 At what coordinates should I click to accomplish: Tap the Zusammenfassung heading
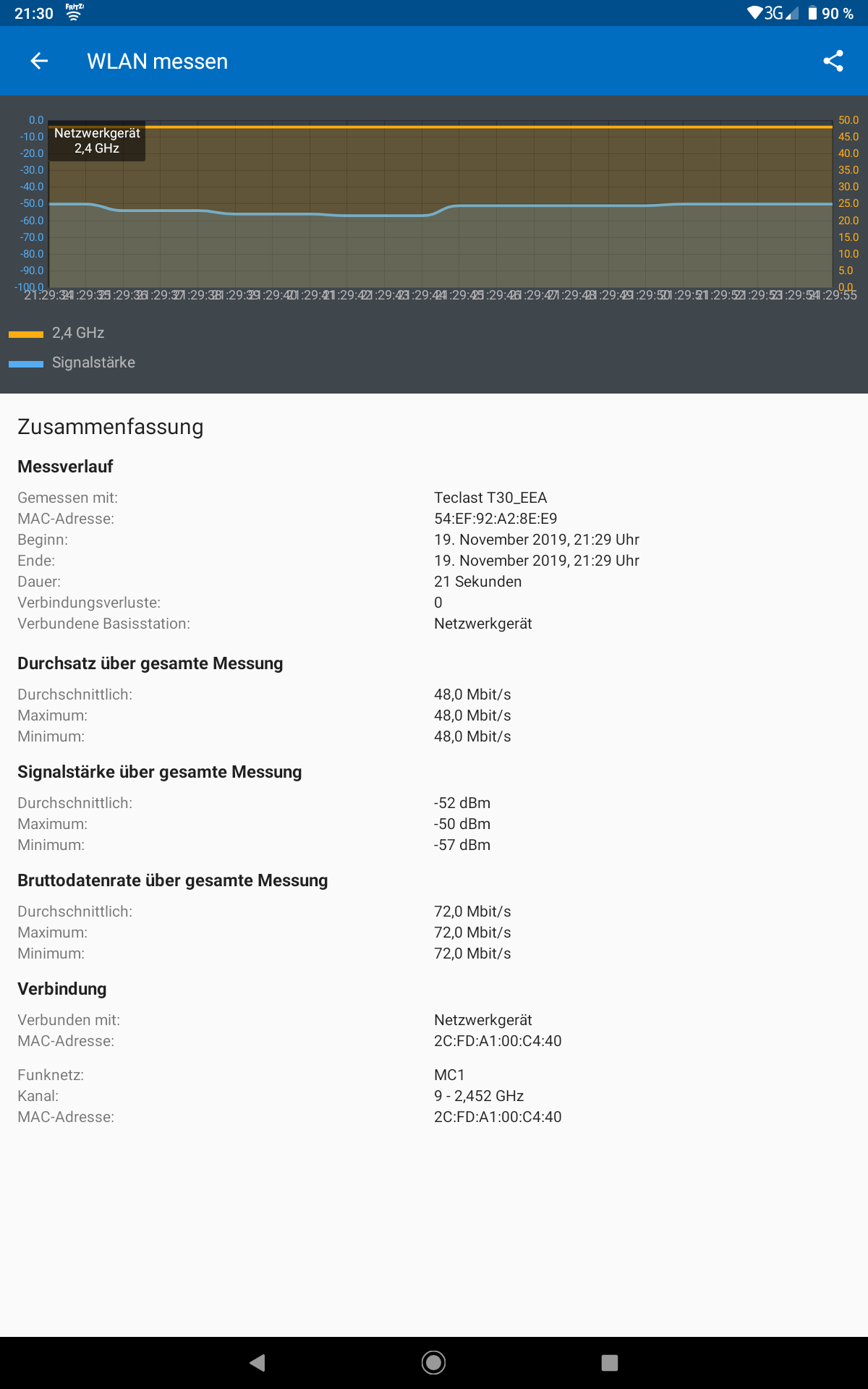(111, 427)
